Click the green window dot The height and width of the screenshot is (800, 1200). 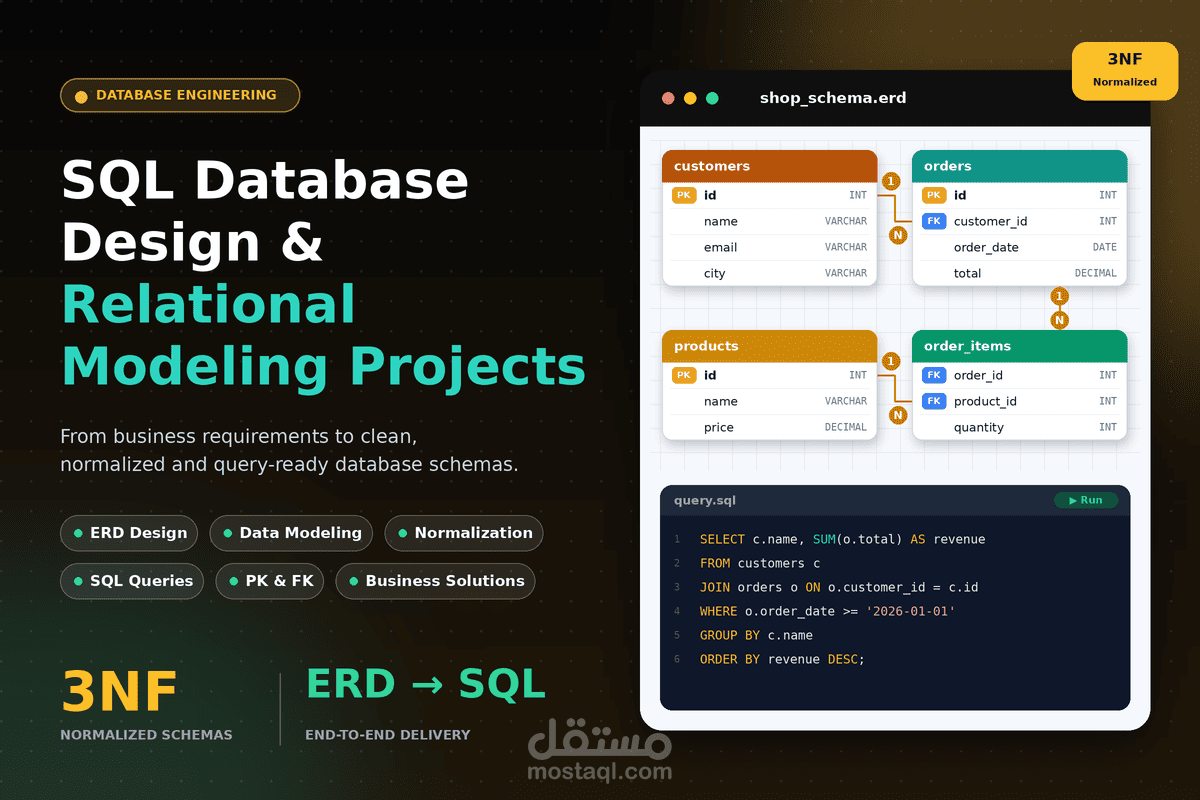pyautogui.click(x=712, y=98)
